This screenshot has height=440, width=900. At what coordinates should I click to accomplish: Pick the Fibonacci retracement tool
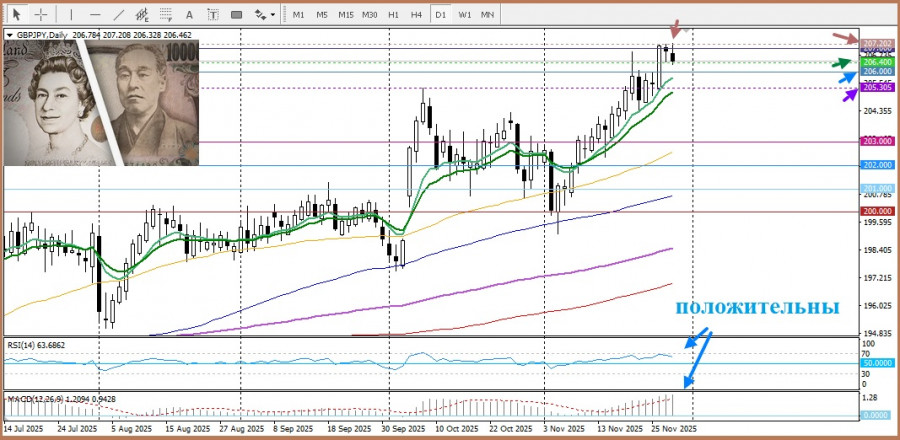[166, 15]
